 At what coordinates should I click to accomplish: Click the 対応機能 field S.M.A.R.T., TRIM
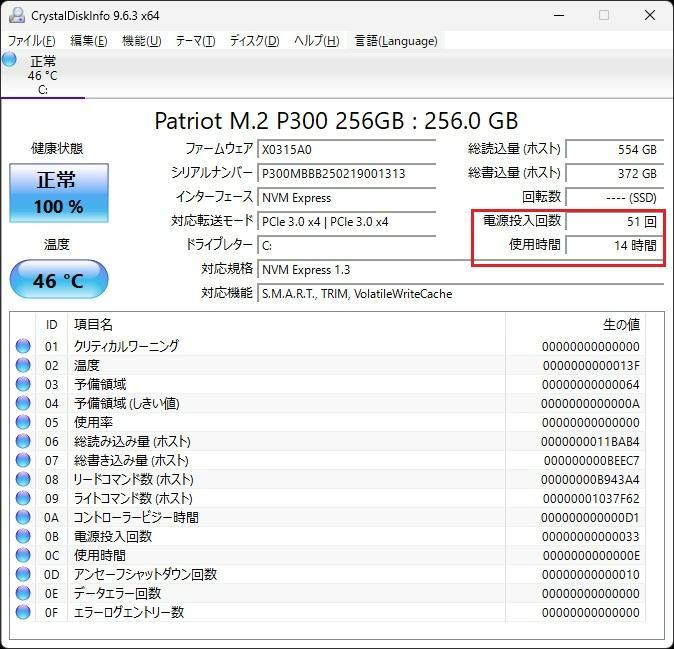(461, 294)
